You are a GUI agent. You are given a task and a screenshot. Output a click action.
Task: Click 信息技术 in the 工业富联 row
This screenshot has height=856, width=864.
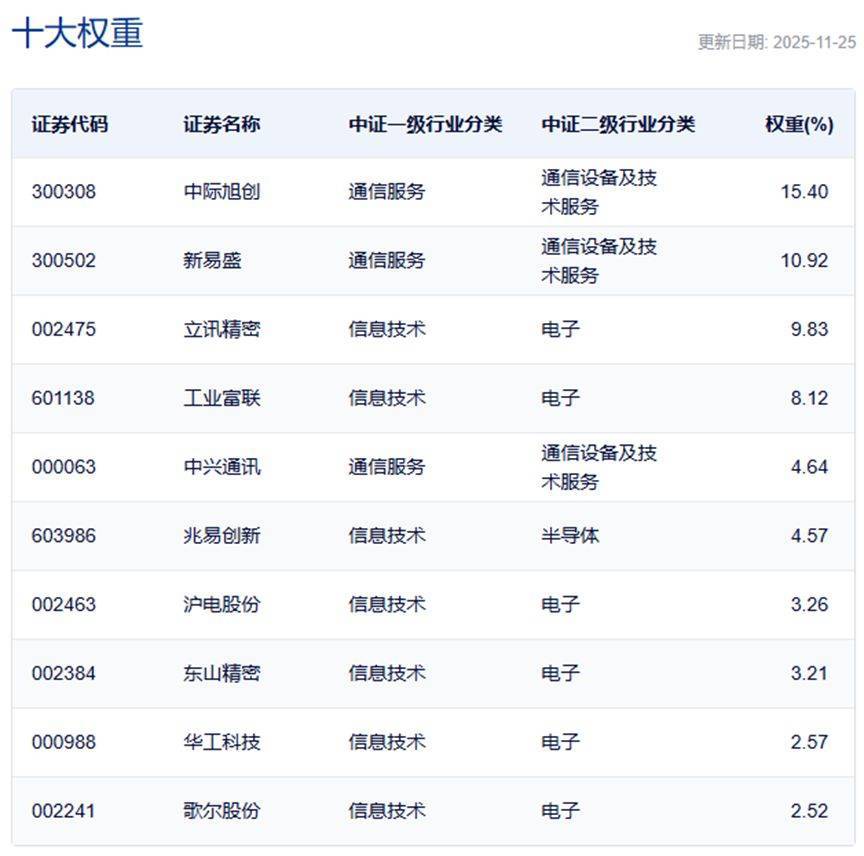point(387,398)
